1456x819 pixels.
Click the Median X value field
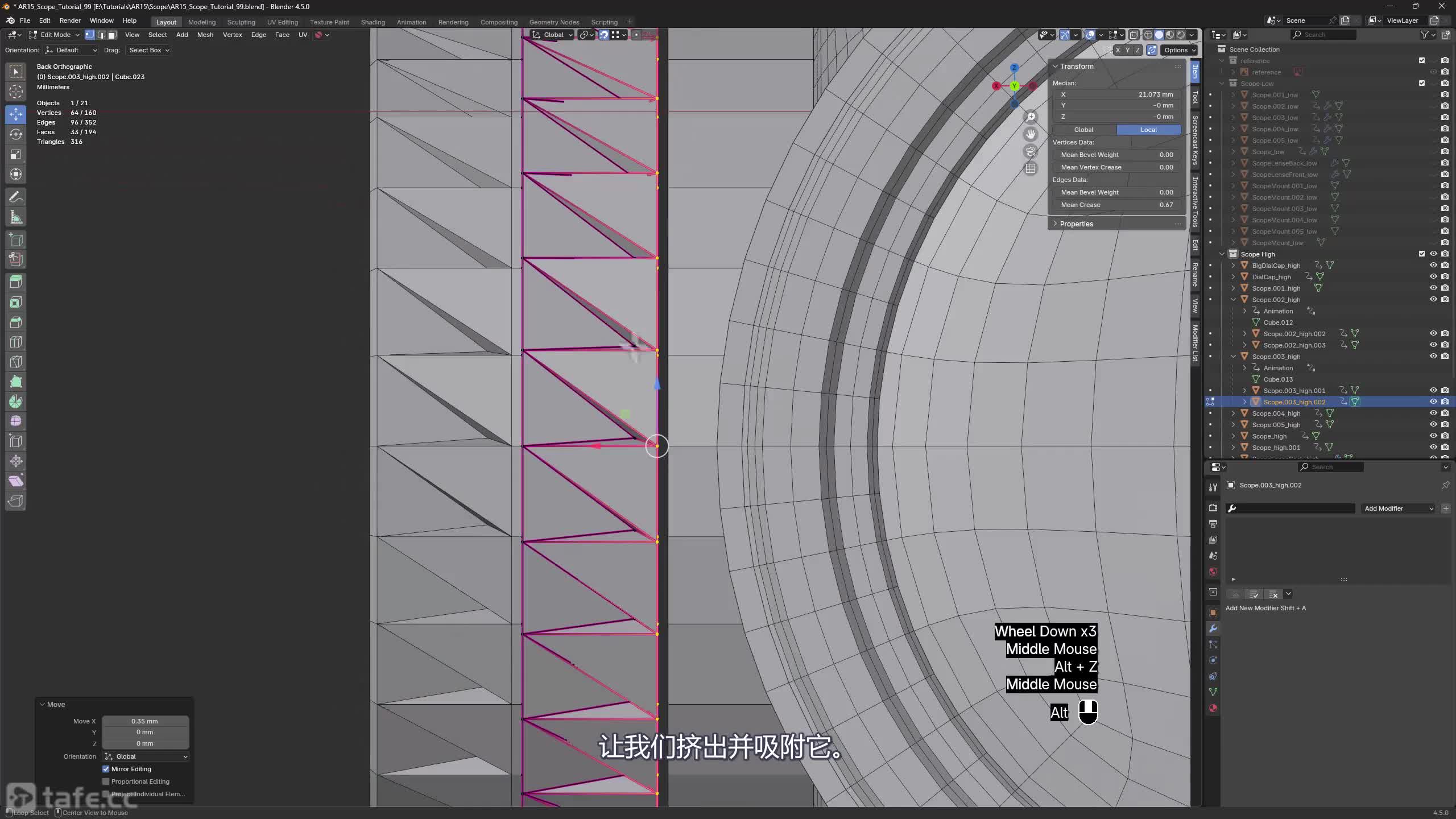click(1117, 94)
